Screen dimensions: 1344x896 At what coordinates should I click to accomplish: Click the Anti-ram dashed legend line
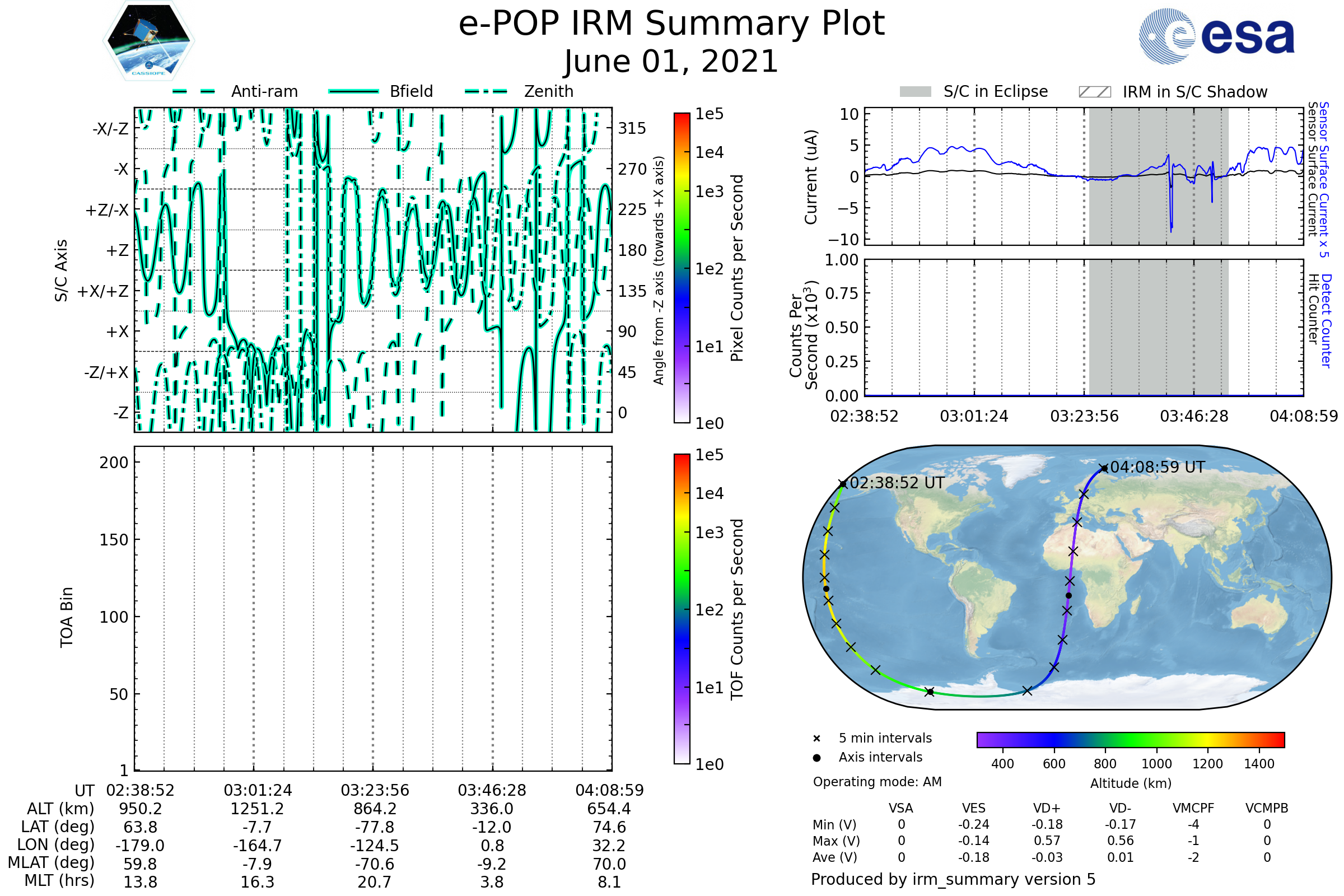(194, 91)
